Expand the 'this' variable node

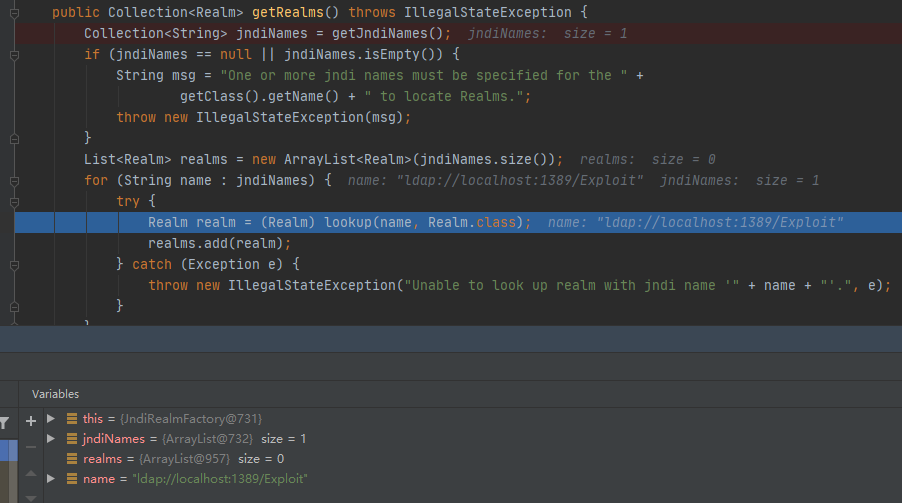(52, 418)
